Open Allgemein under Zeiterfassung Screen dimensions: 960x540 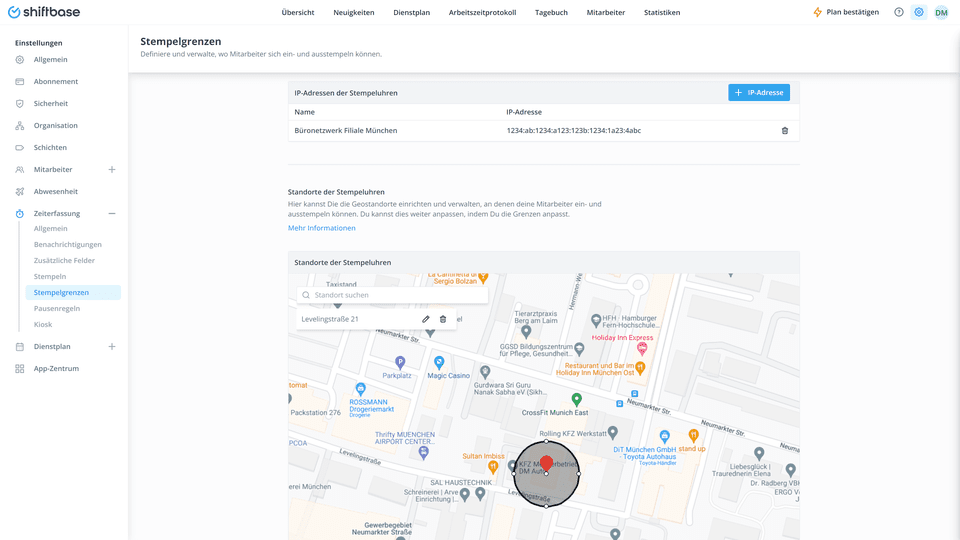tap(50, 228)
